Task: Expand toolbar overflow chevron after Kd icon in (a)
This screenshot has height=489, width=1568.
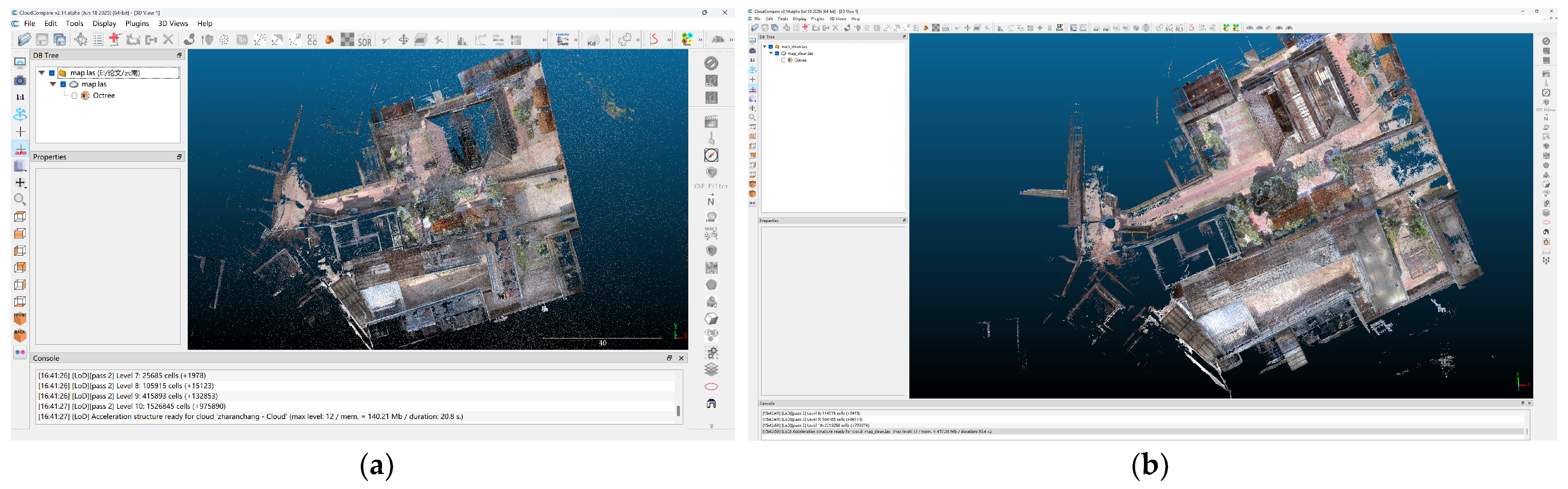Action: pos(607,40)
